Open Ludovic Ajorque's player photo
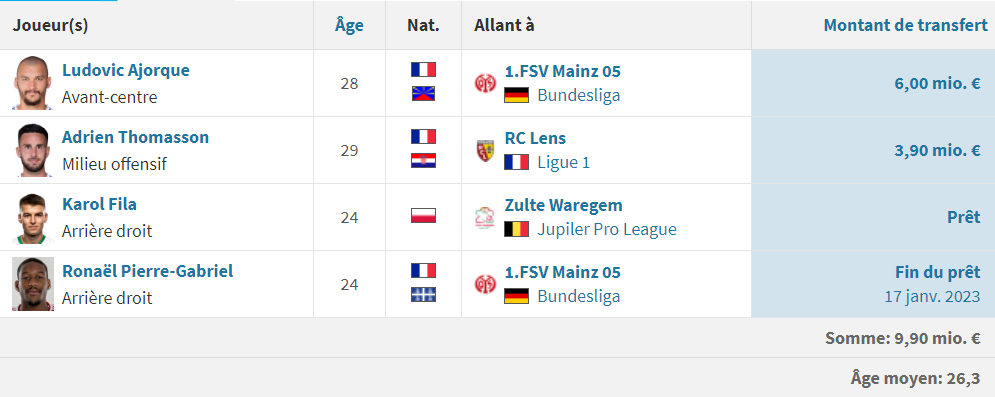 (32, 83)
